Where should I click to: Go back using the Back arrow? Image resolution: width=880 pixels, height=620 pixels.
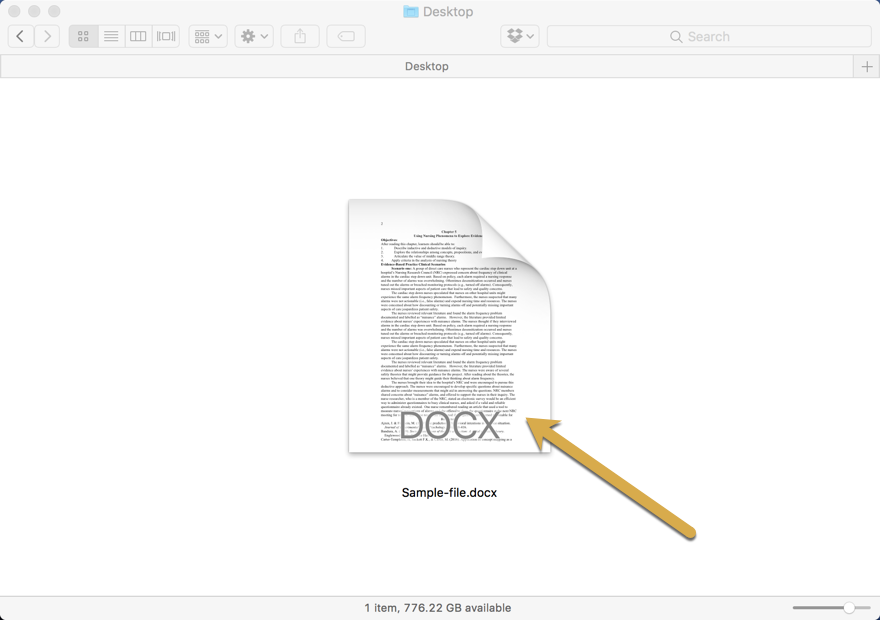coord(21,36)
